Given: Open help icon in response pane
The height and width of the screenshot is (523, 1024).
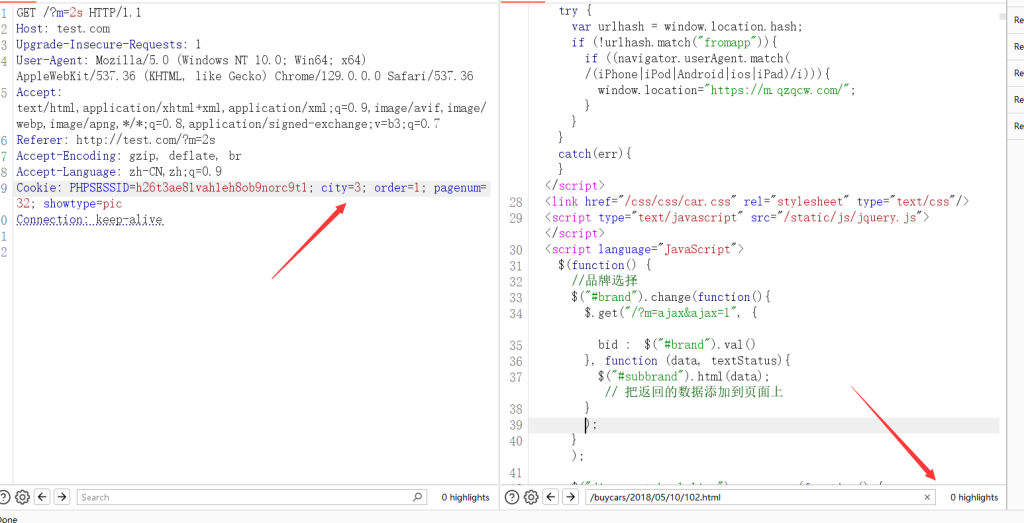Looking at the screenshot, I should pos(513,497).
